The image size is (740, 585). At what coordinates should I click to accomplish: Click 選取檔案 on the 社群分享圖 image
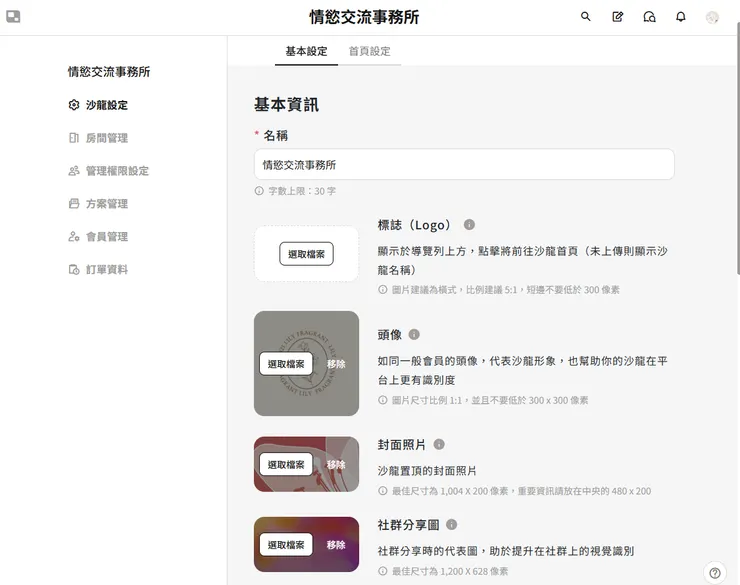pyautogui.click(x=286, y=545)
